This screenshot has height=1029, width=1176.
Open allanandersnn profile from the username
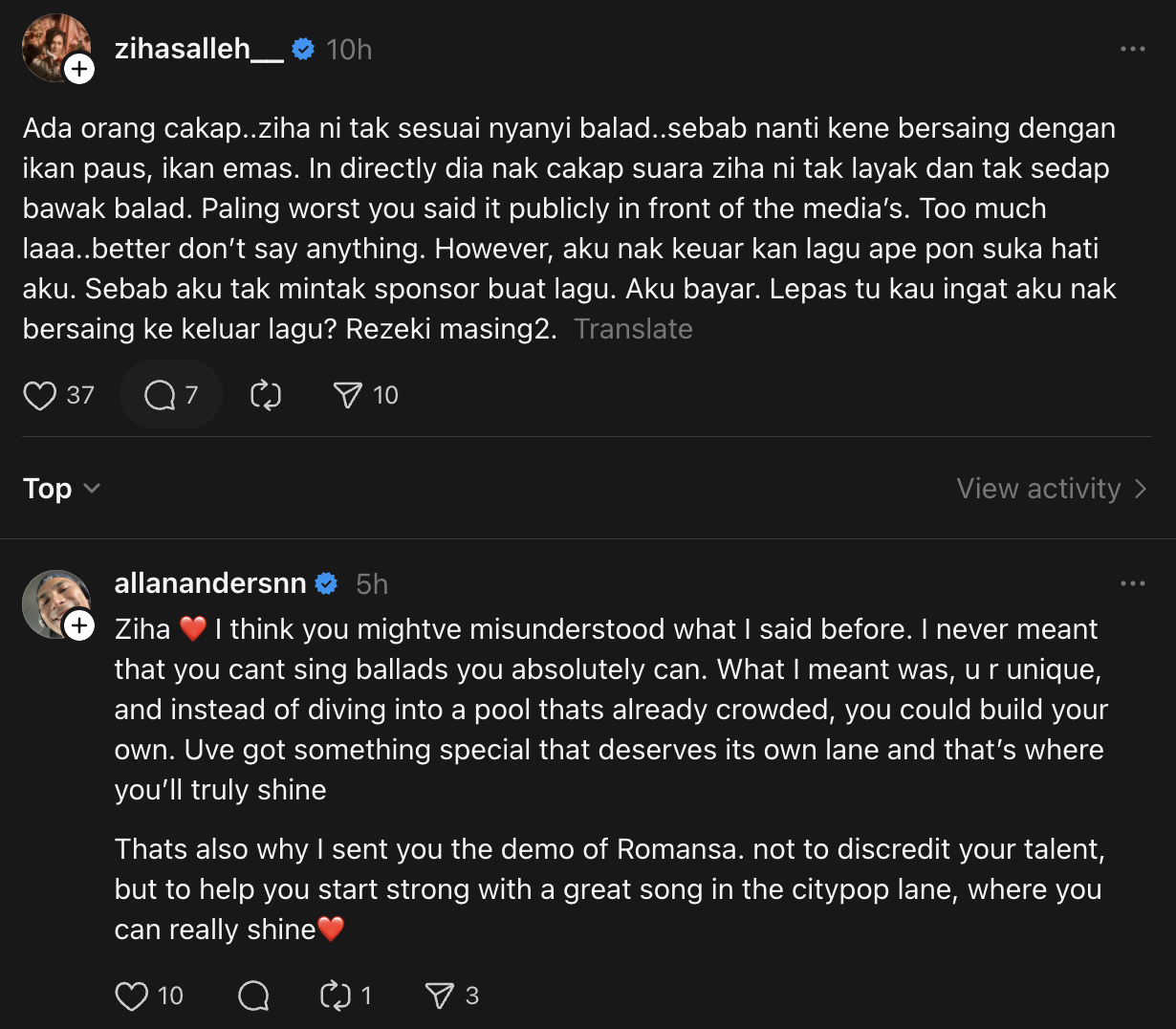click(210, 583)
